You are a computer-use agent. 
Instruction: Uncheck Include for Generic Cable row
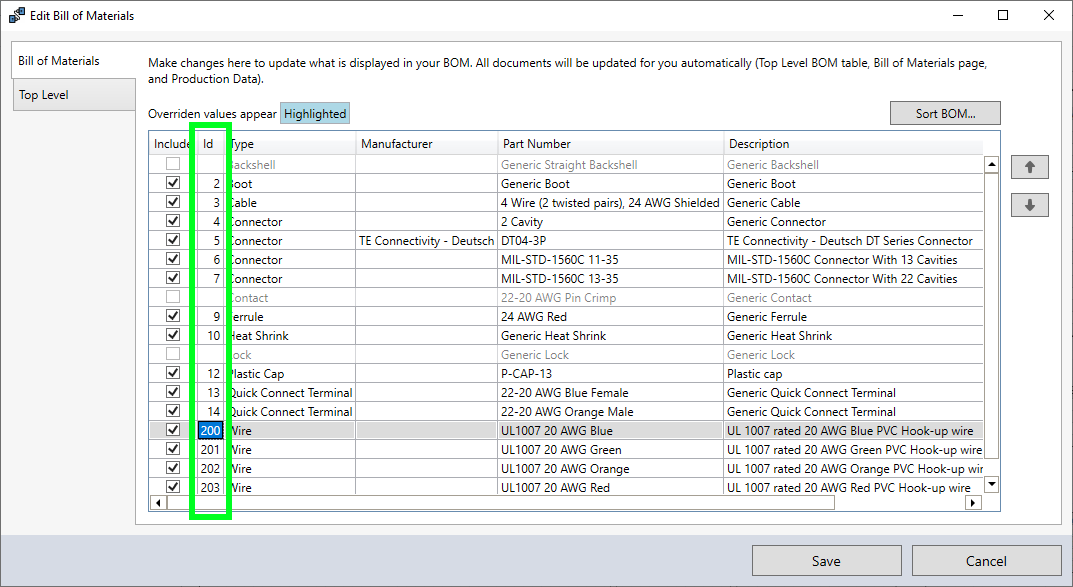(173, 202)
